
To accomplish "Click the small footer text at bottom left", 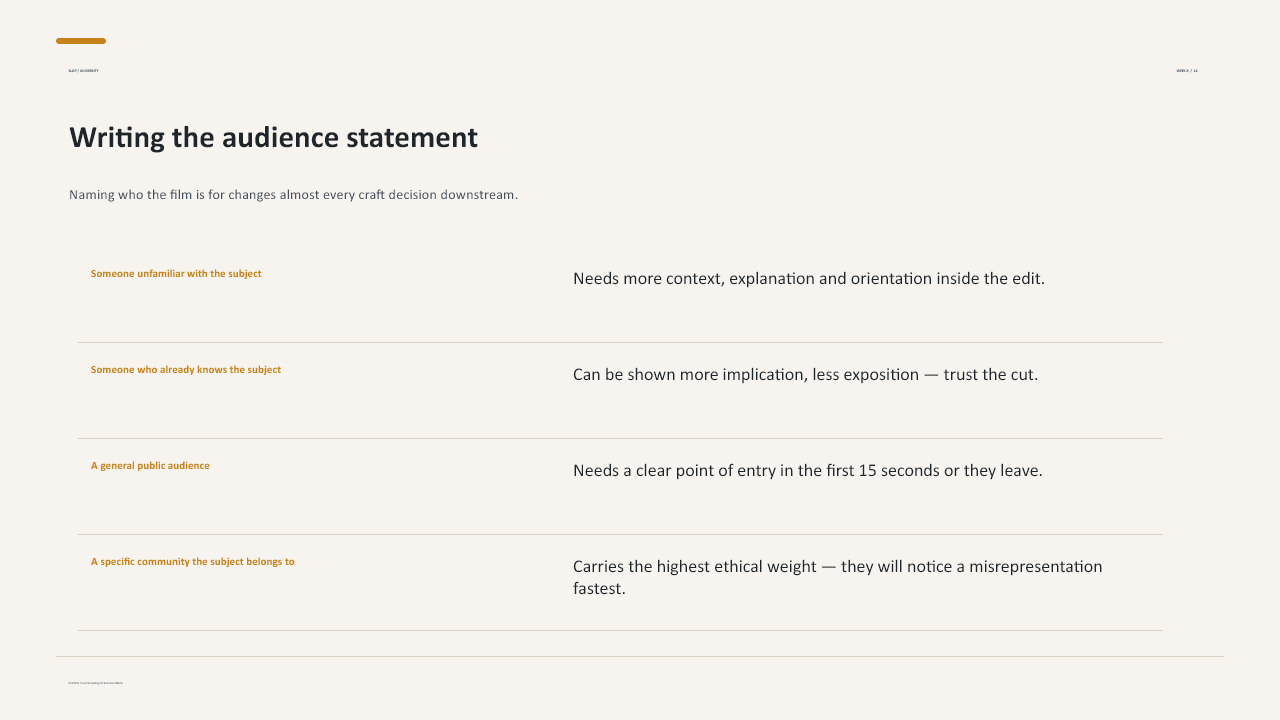I will coord(96,683).
